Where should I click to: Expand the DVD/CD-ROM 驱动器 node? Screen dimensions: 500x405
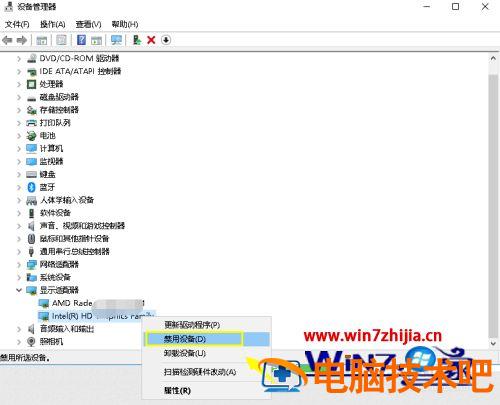tap(19, 59)
